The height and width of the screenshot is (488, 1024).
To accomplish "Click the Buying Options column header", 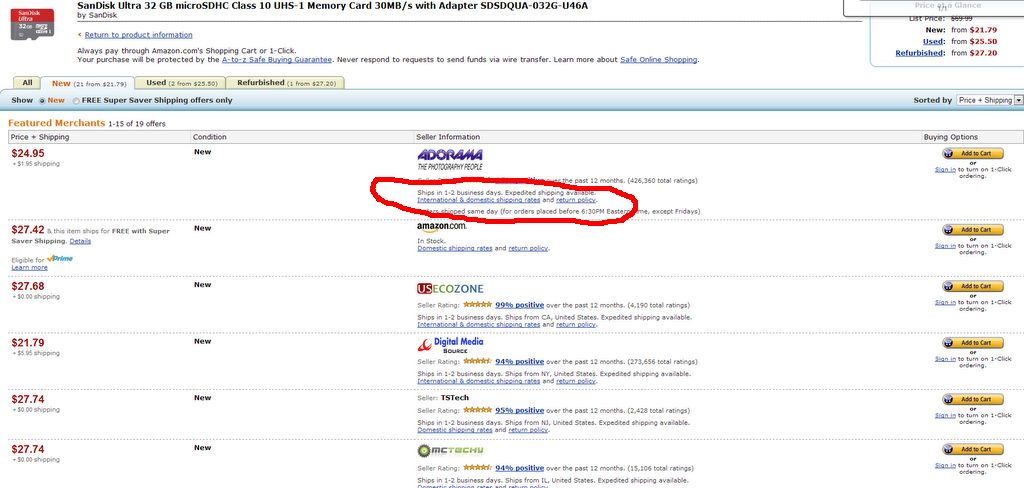I will click(x=950, y=137).
